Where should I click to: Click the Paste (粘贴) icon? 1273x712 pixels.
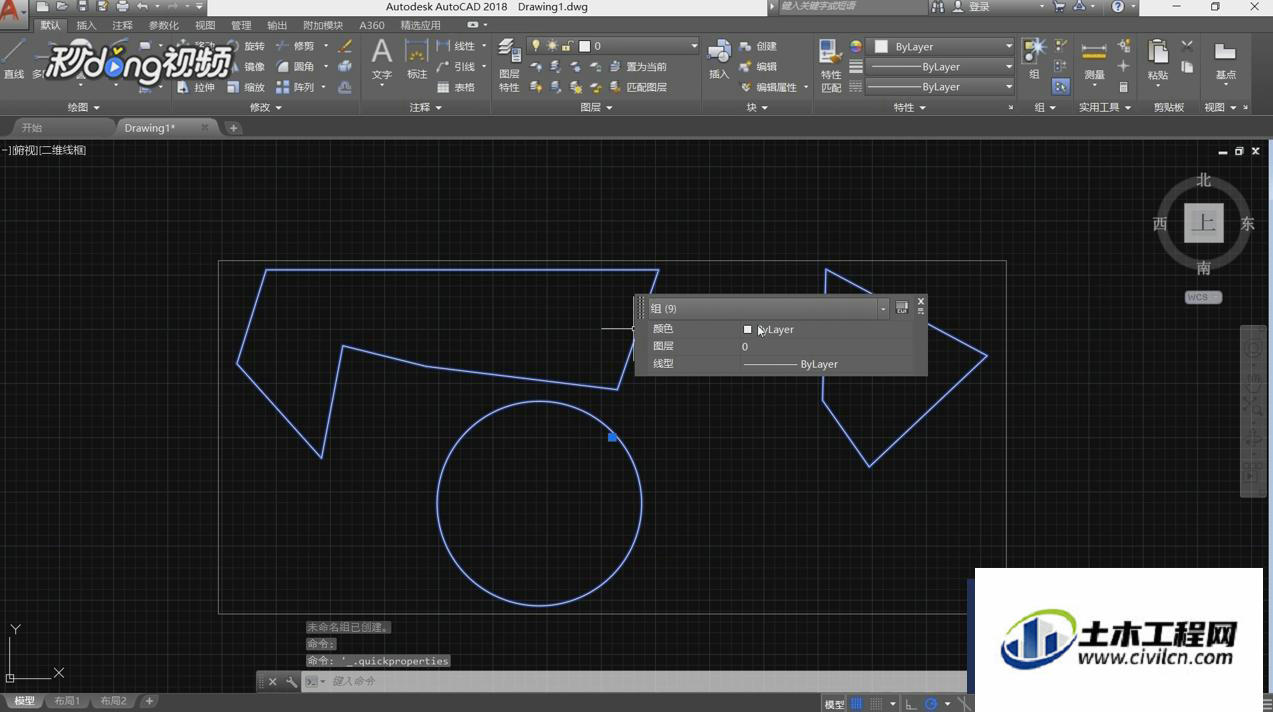click(x=1158, y=60)
